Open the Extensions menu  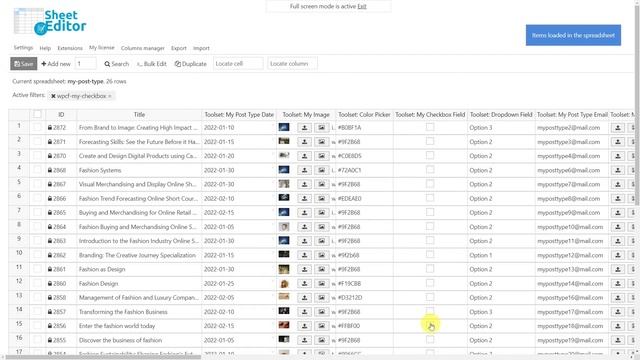70,48
